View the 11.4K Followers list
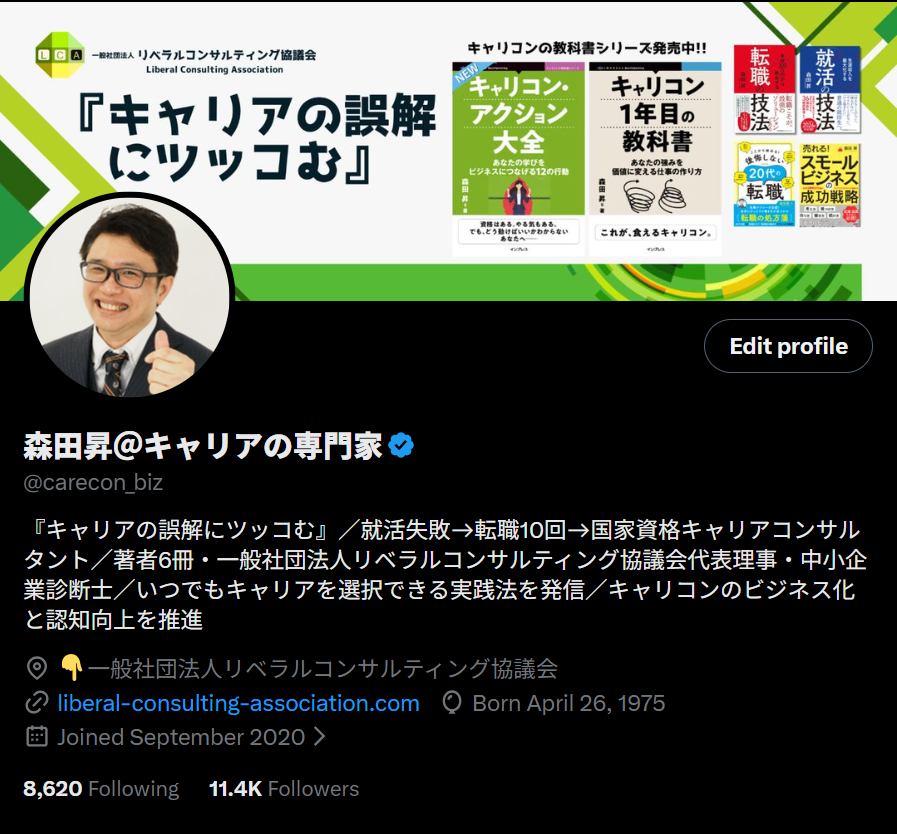Viewport: 897px width, 834px height. [x=284, y=789]
